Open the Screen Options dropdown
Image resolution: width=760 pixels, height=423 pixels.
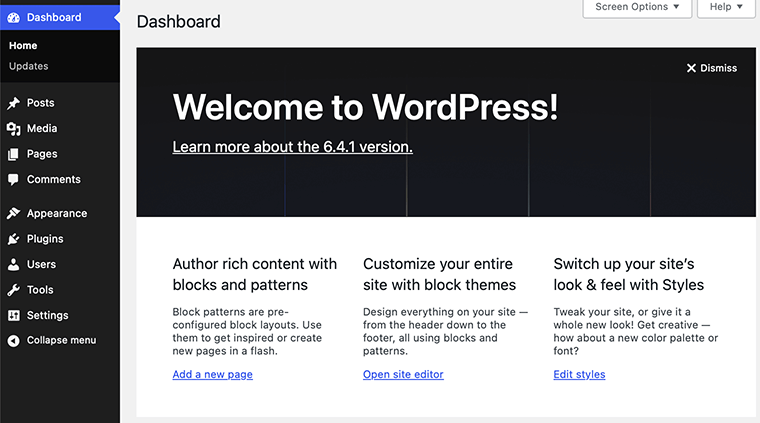pos(637,7)
